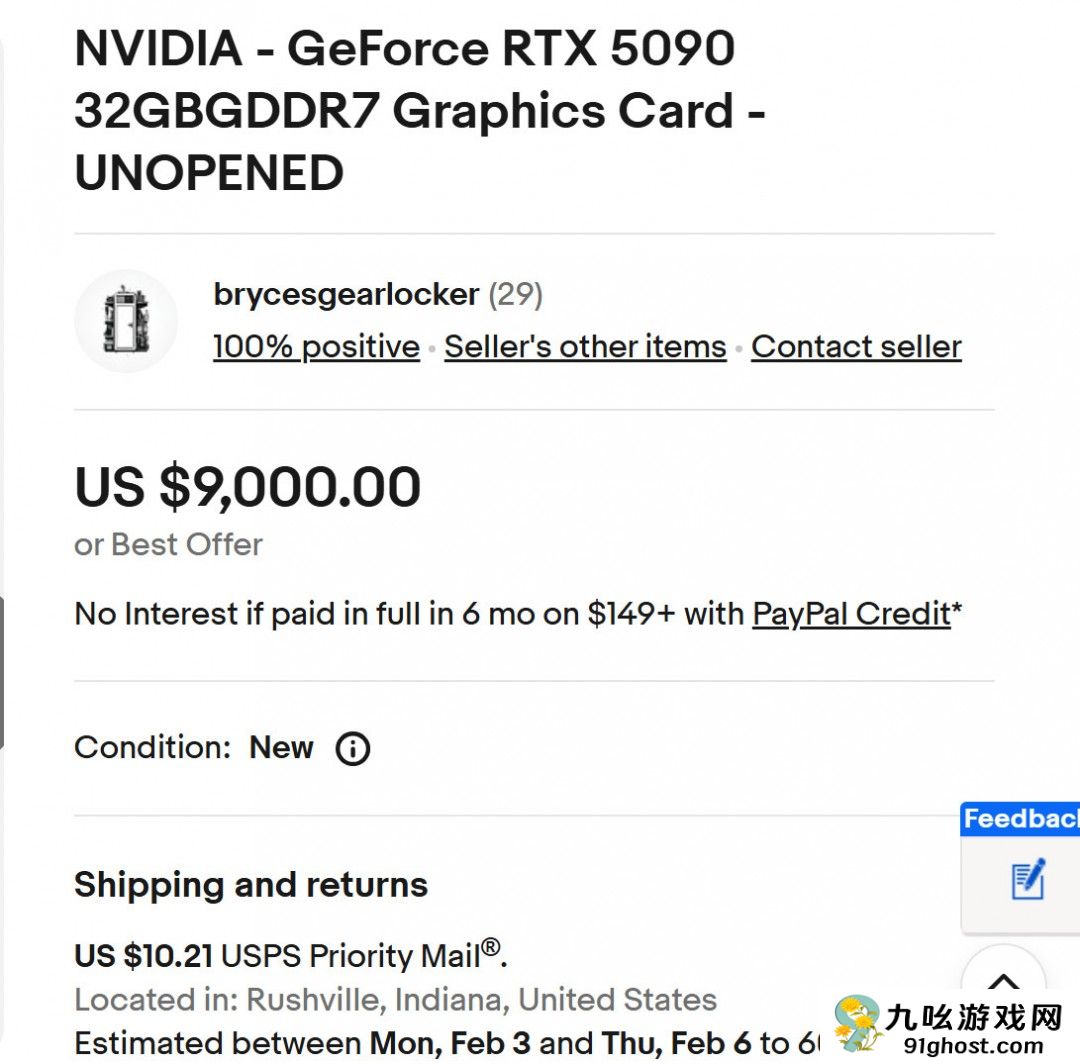Screen dimensions: 1080x1064
Task: View the seller's 100% positive feedback
Action: 314,347
